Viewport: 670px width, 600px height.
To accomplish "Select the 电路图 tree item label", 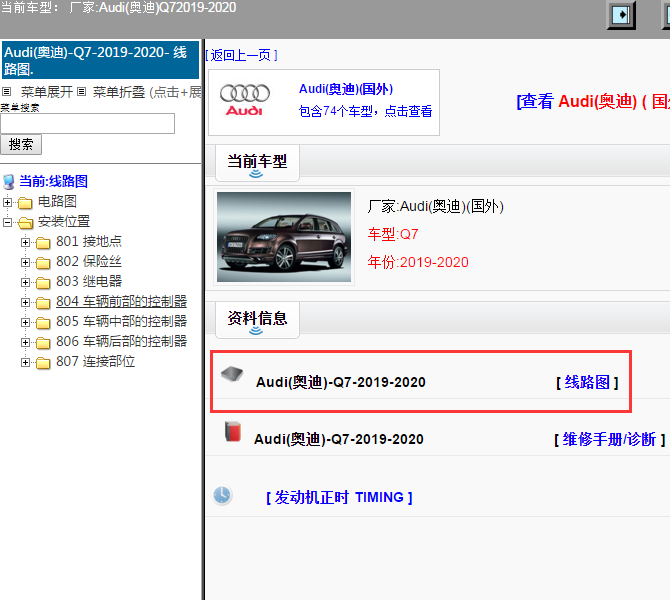I will [x=57, y=201].
